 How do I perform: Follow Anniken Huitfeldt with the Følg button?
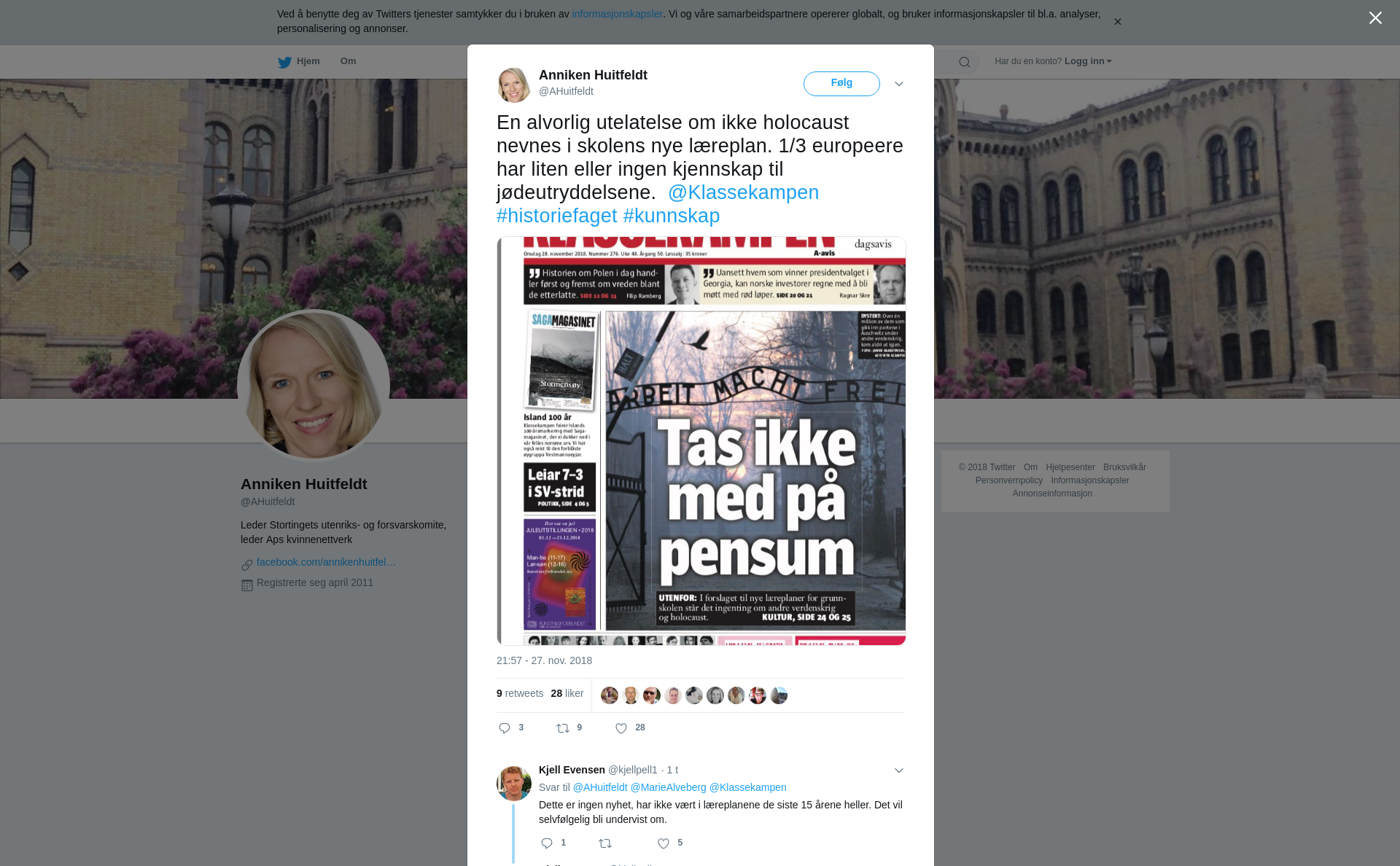[841, 84]
